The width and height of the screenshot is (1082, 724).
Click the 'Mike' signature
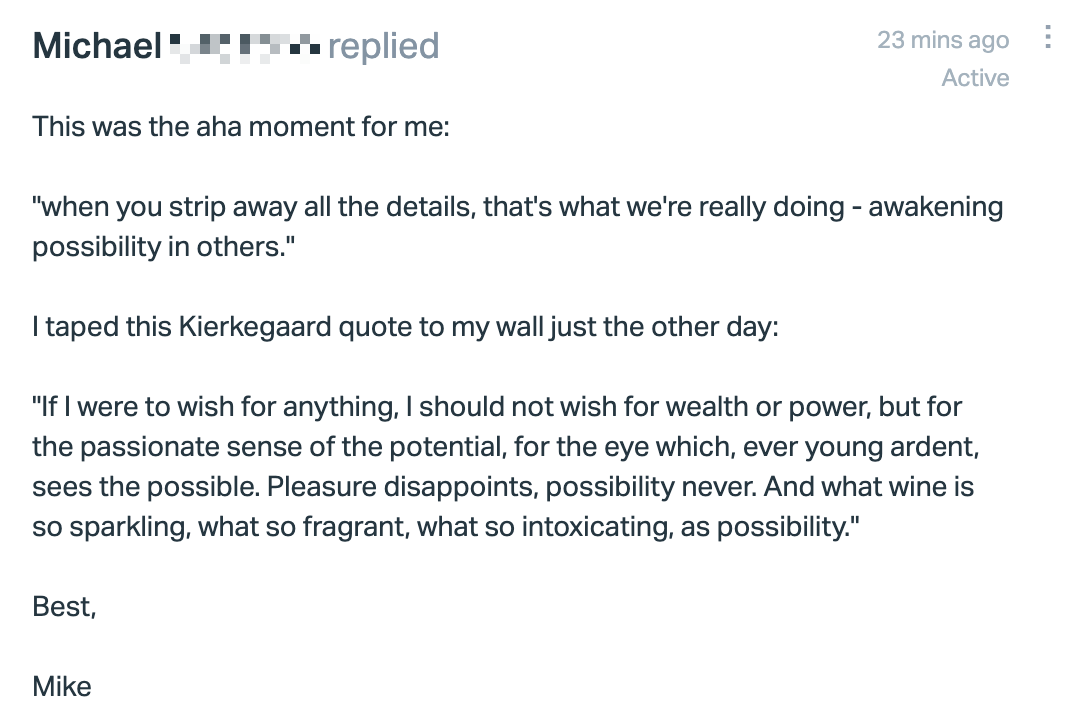pyautogui.click(x=61, y=687)
